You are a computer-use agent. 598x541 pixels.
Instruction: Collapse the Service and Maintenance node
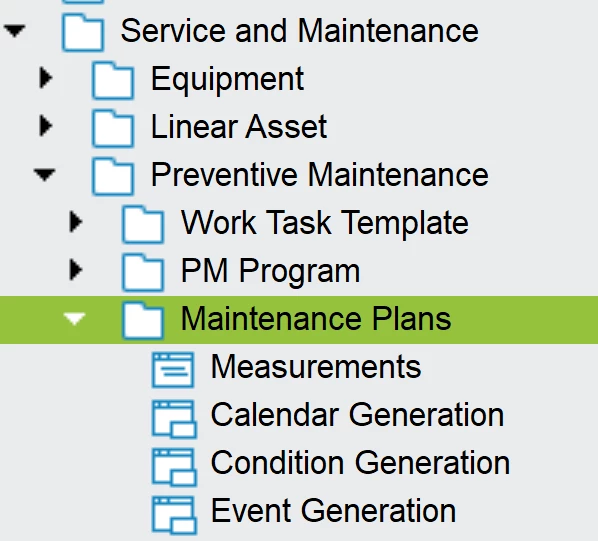(x=14, y=31)
